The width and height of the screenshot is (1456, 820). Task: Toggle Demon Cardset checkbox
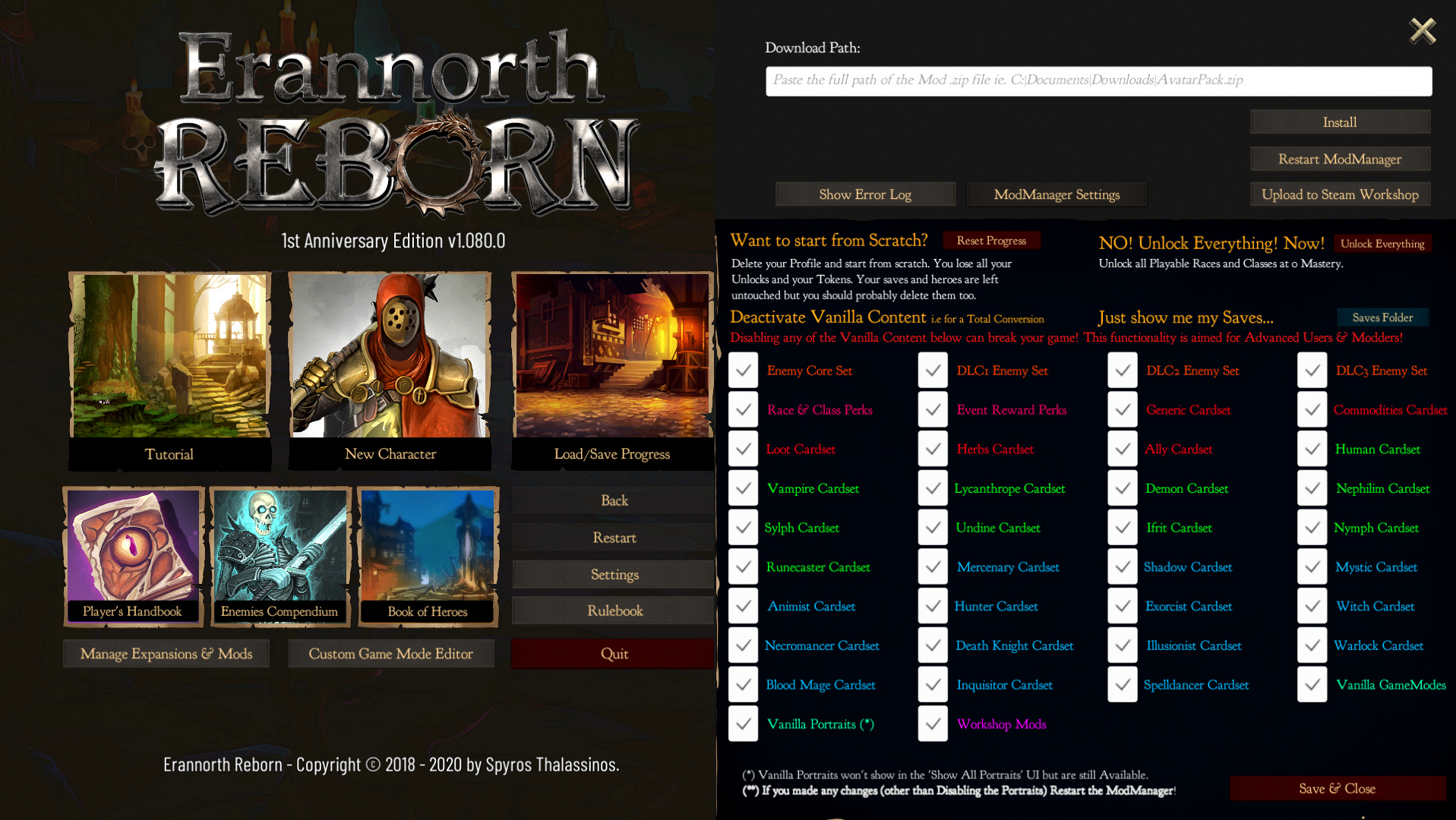(x=1123, y=489)
